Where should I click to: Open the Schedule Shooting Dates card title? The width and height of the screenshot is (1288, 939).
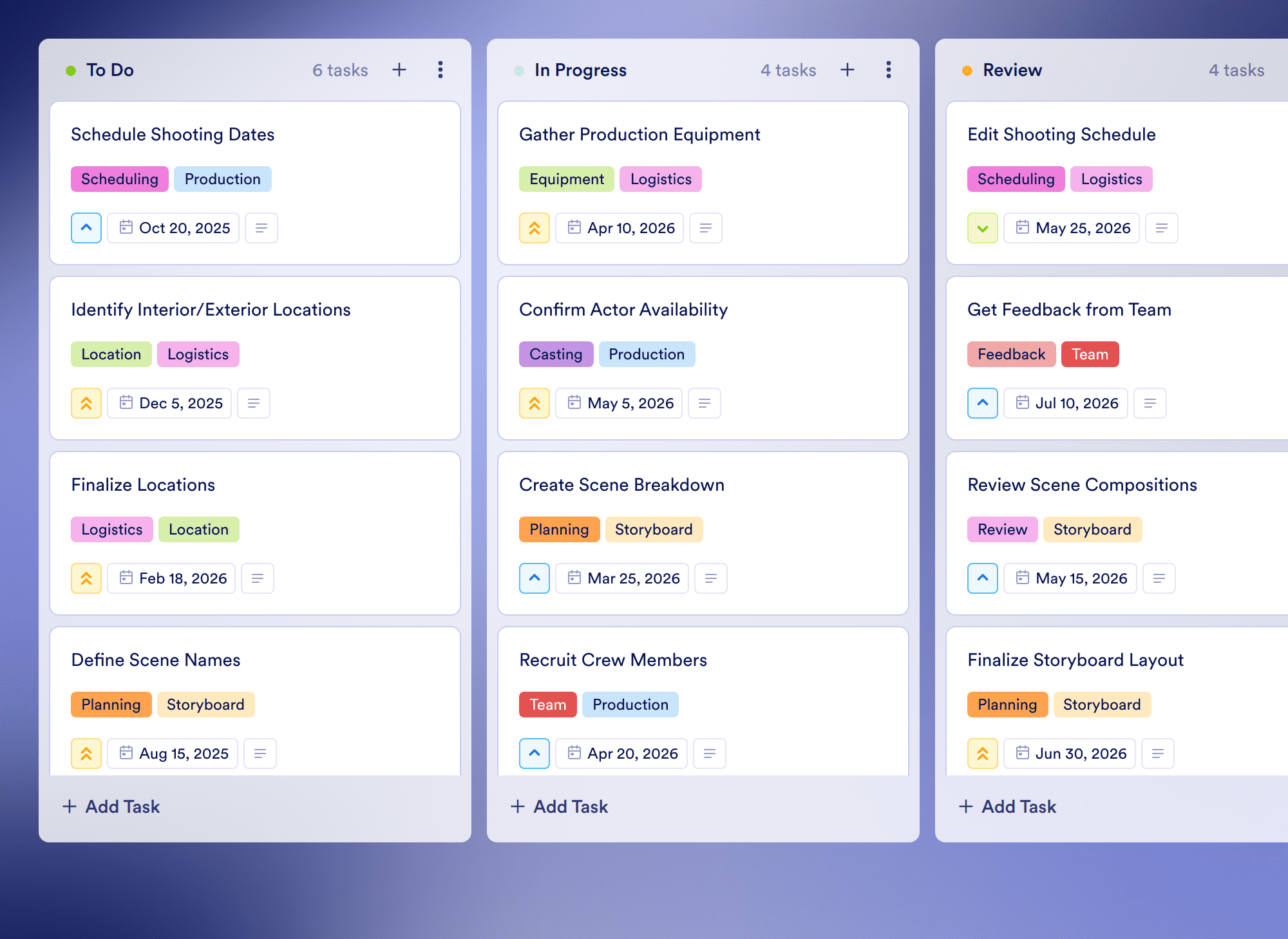(173, 134)
